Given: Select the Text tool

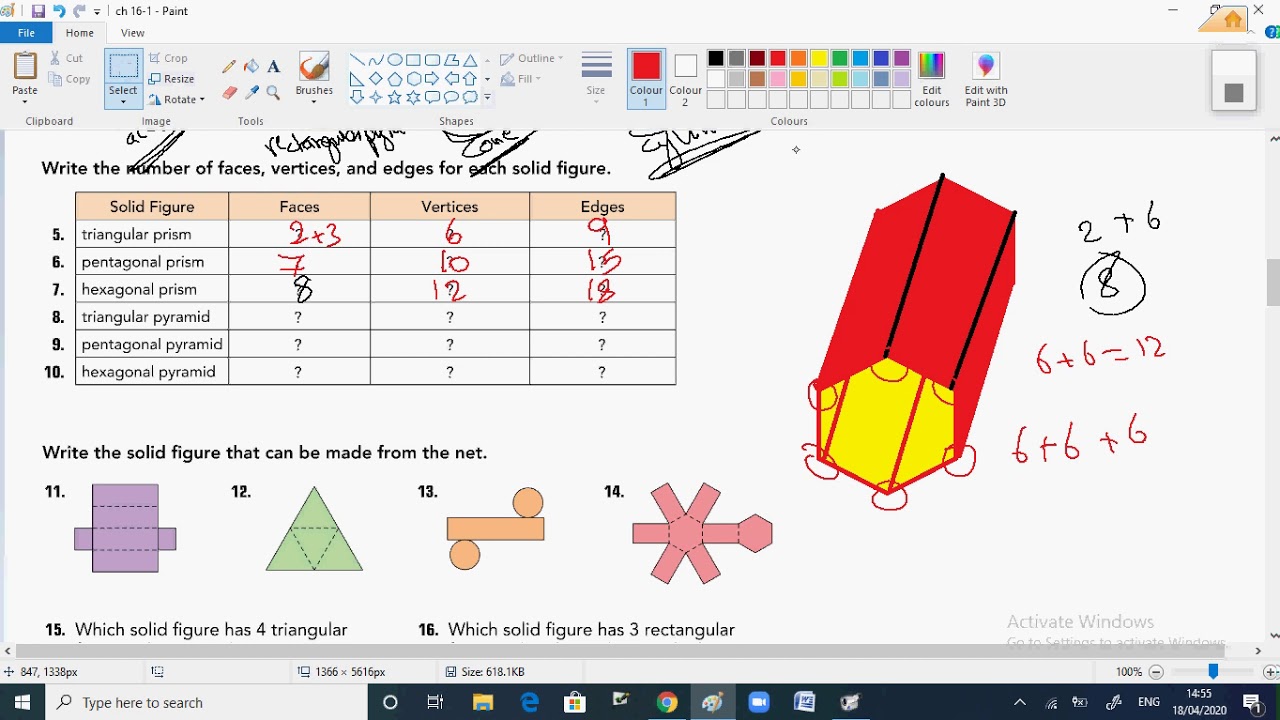Looking at the screenshot, I should click(273, 67).
